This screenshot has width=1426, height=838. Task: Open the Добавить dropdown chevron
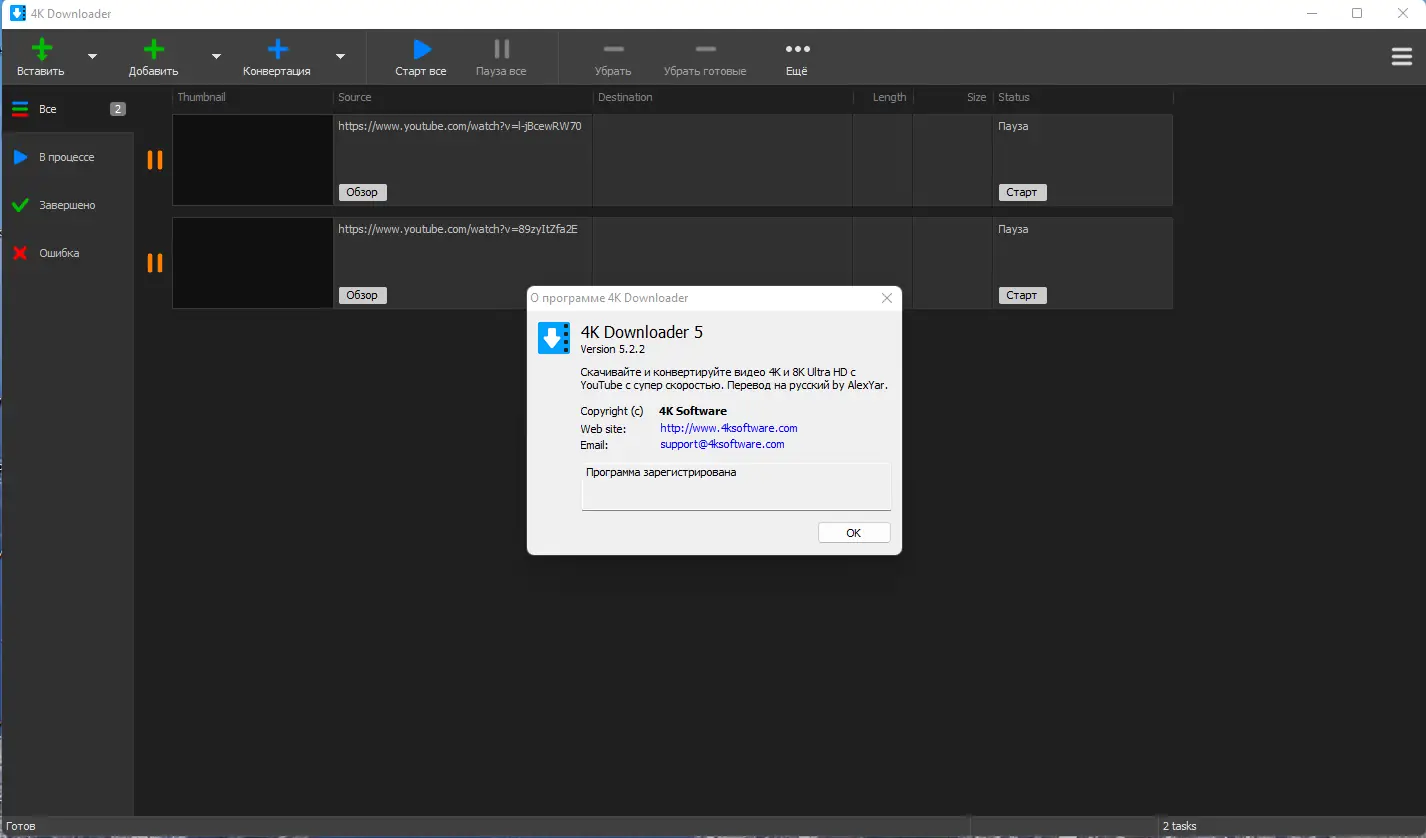point(215,57)
